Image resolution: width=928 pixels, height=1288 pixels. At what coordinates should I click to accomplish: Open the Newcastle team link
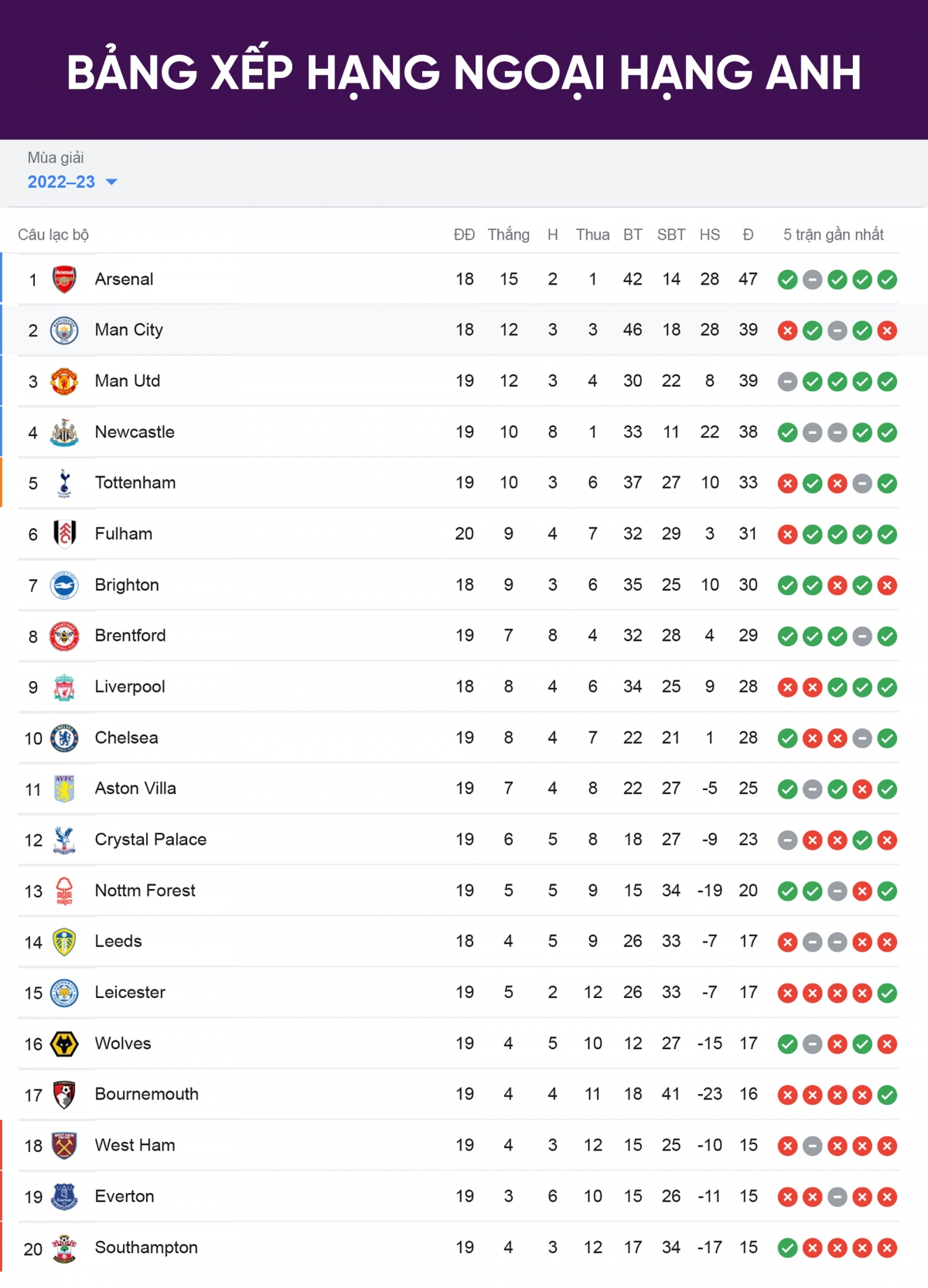[x=135, y=431]
